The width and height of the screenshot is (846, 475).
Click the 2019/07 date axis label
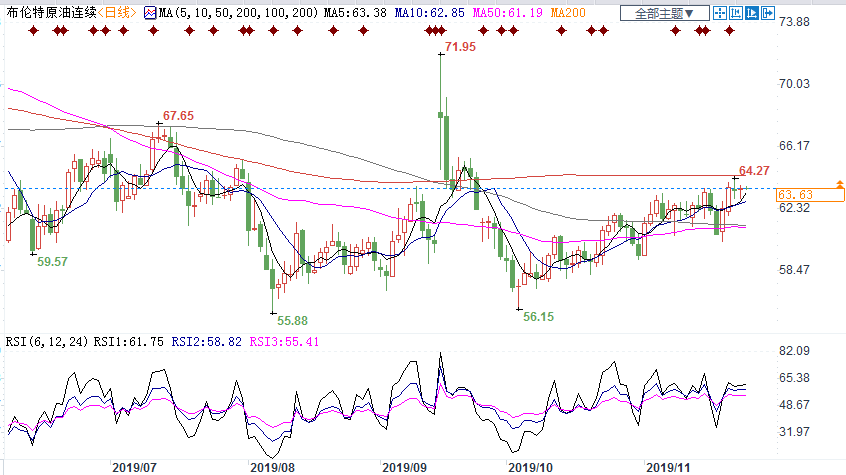[134, 467]
